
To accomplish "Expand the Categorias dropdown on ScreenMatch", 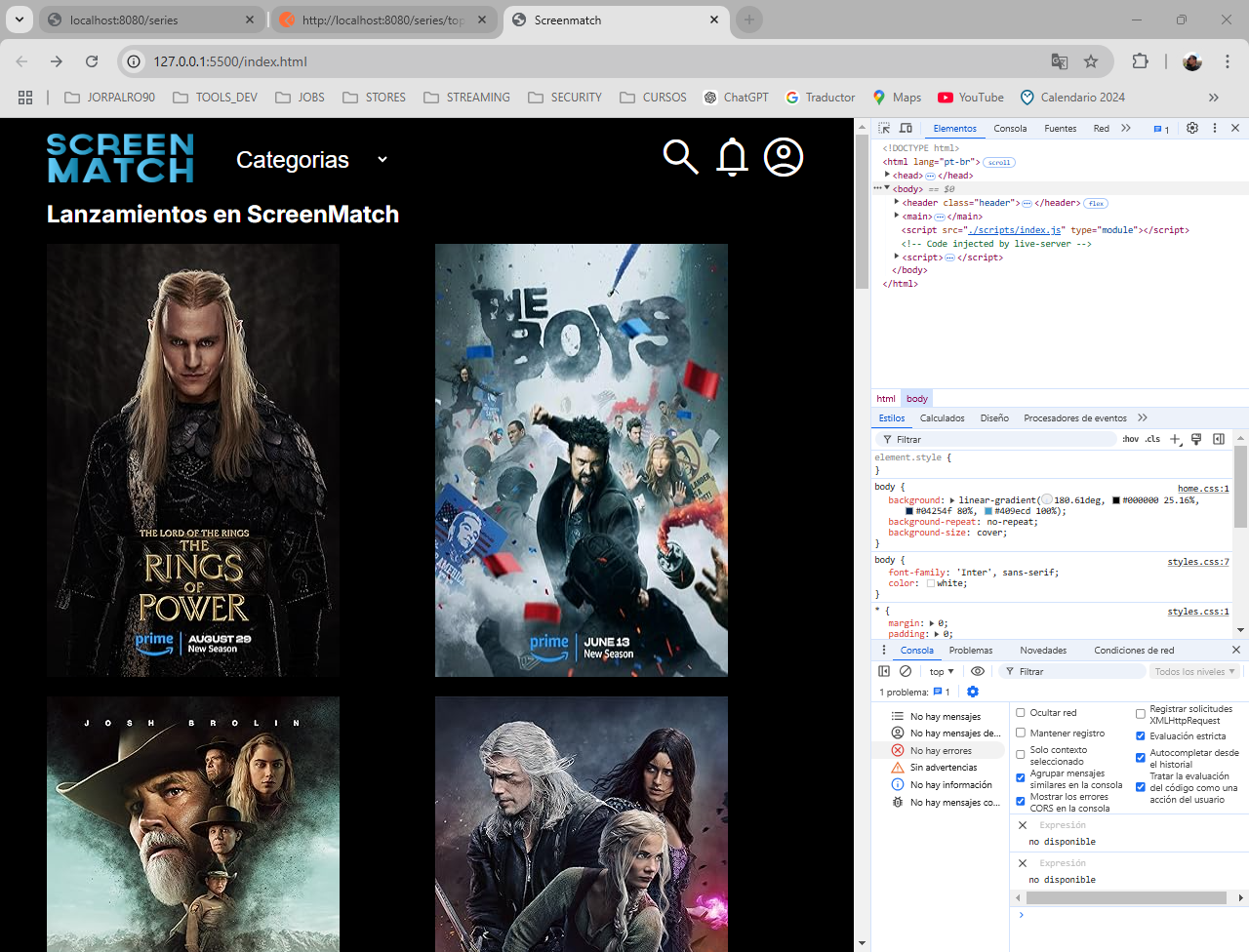I will (312, 159).
